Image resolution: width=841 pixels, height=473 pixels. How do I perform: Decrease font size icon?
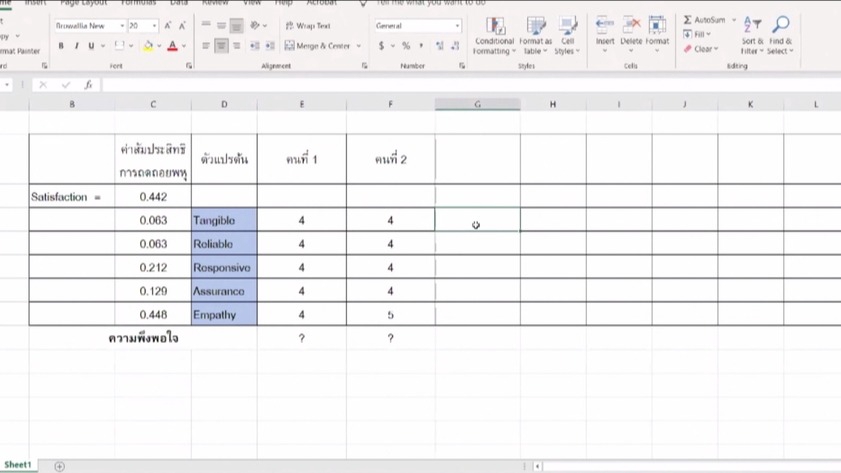click(x=182, y=26)
